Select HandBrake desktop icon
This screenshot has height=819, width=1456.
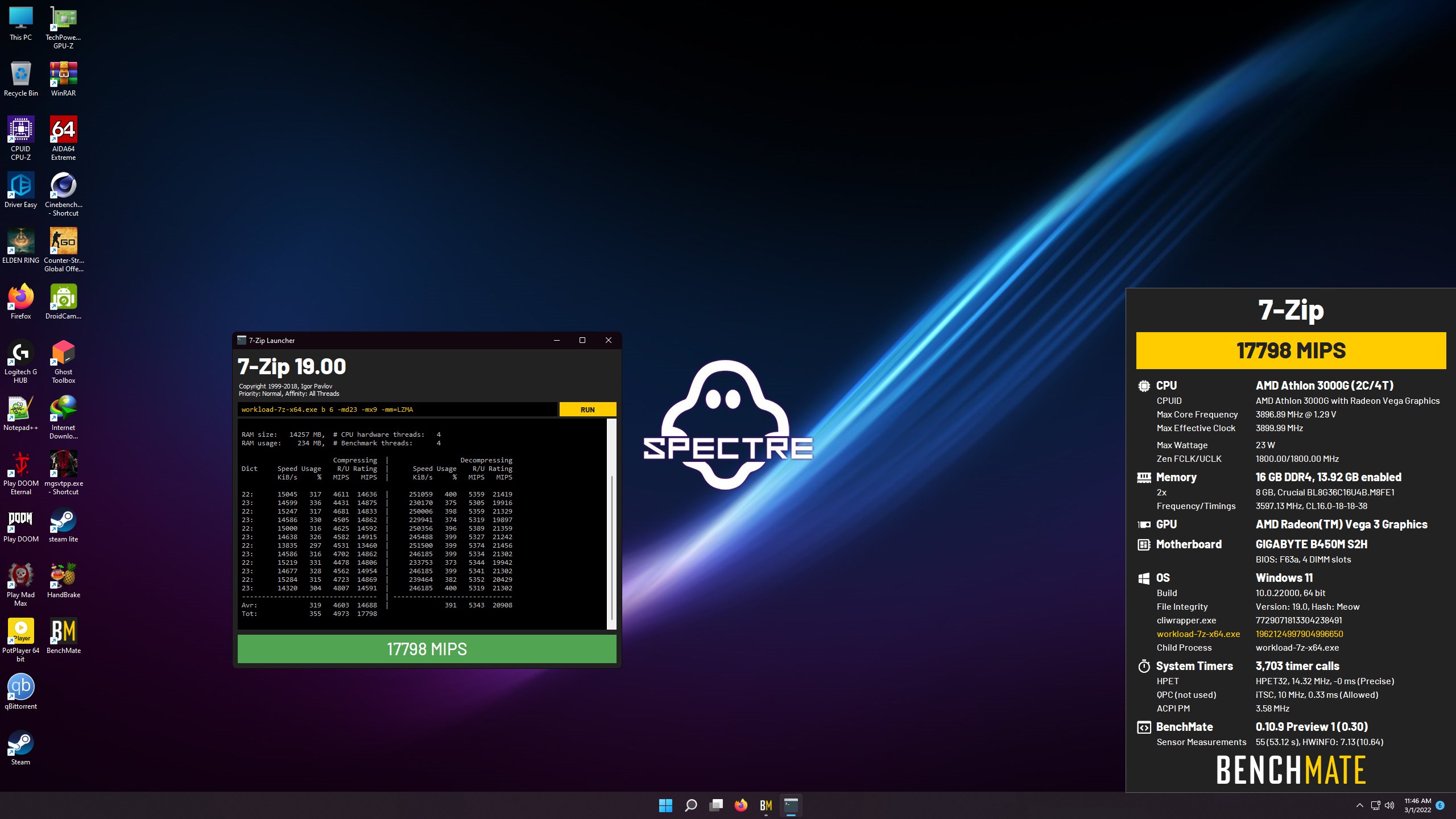[x=63, y=581]
